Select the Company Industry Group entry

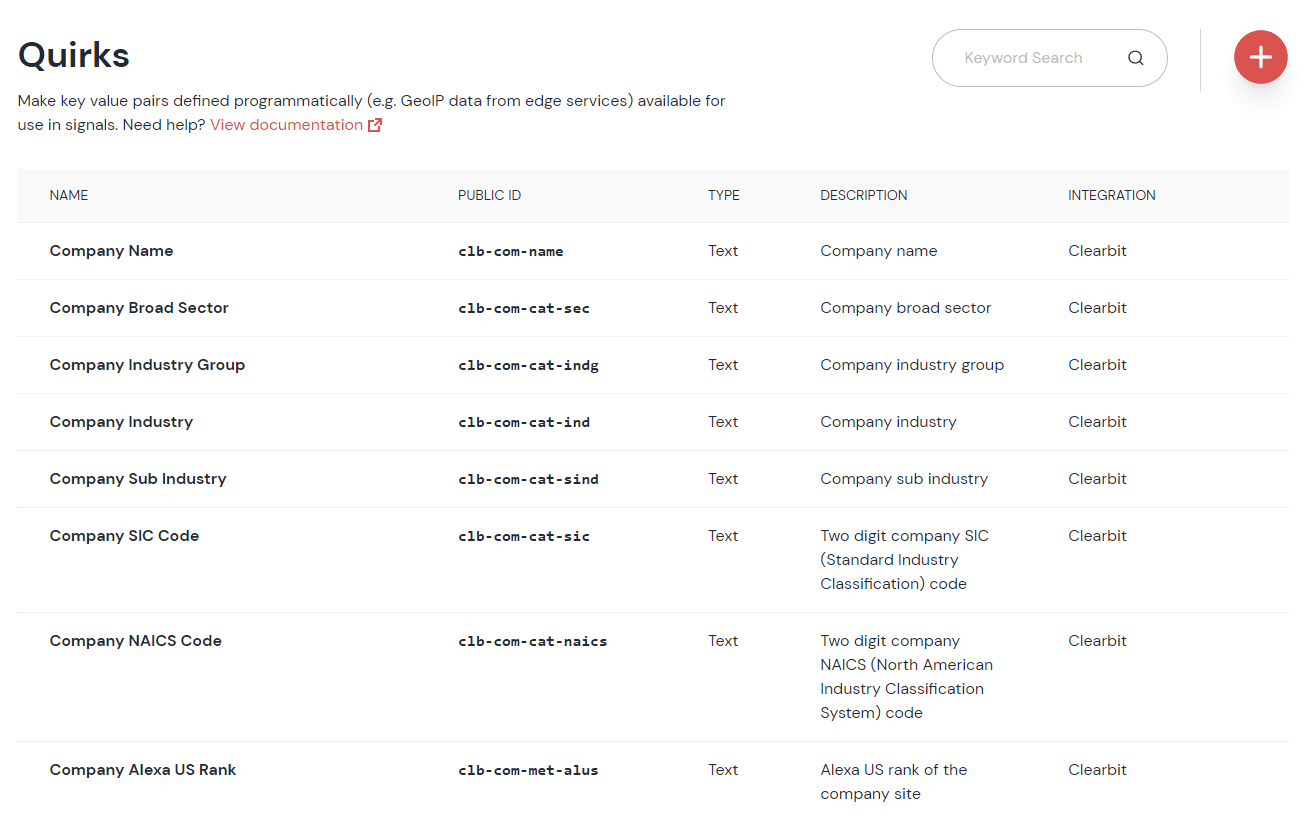point(147,365)
